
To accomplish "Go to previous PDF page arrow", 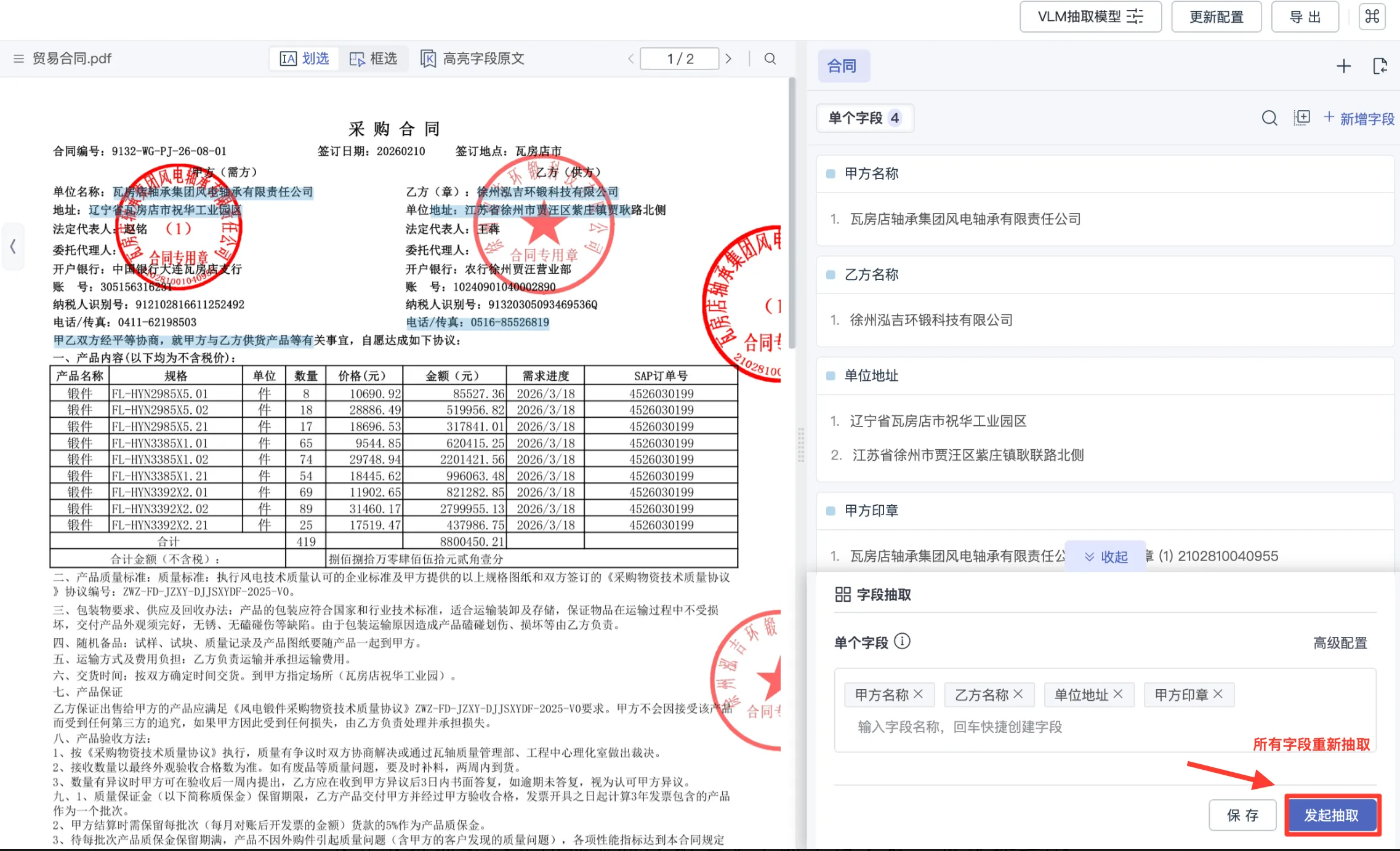I will tap(630, 58).
